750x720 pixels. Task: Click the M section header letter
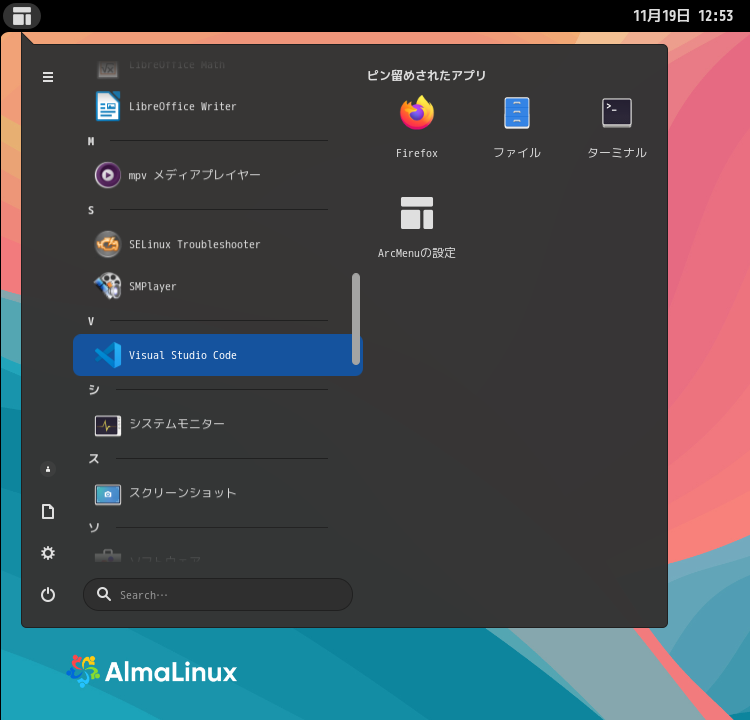point(91,141)
